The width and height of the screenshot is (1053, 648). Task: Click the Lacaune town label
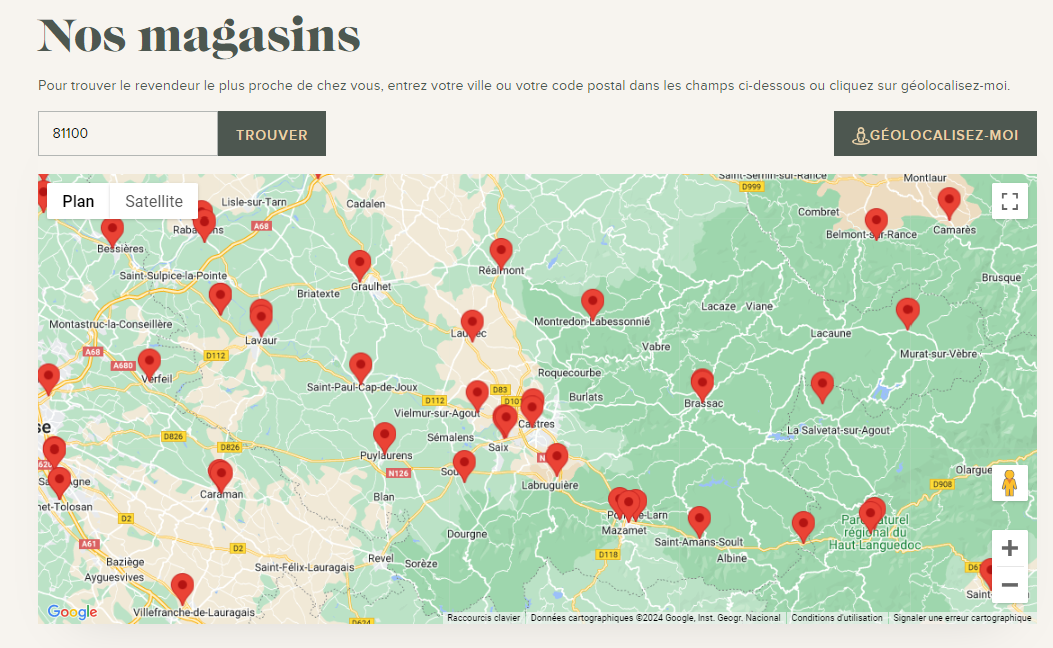(831, 333)
